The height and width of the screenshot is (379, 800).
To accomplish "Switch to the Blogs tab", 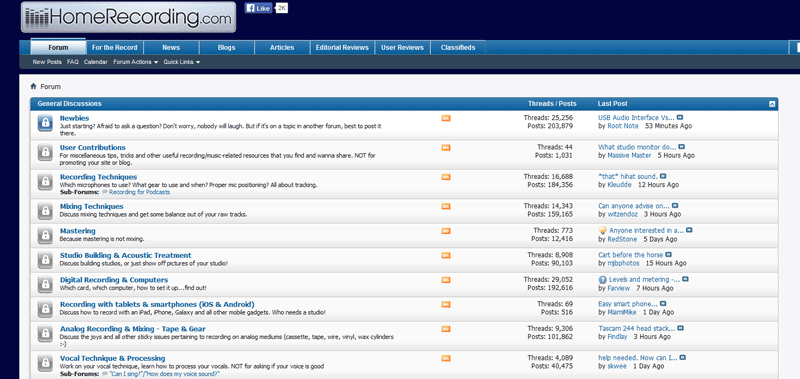I will click(x=227, y=47).
